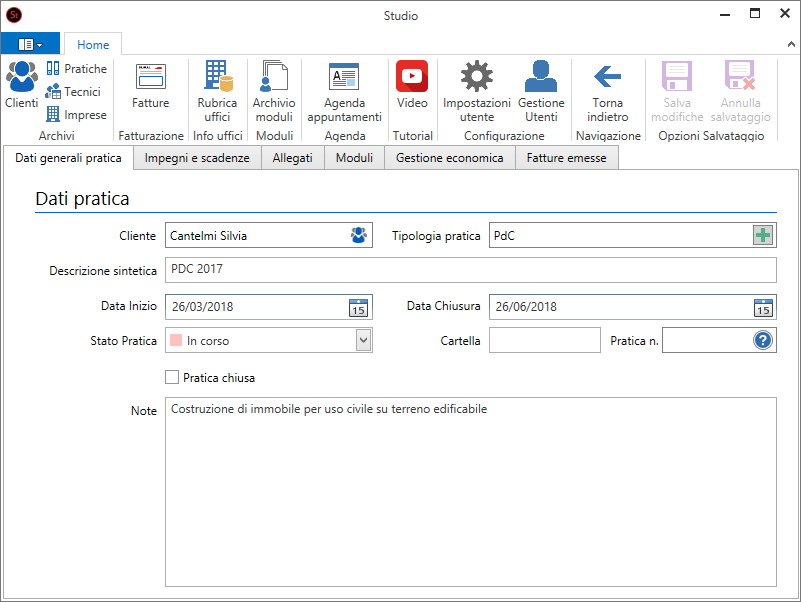Open the Tecnici archive

point(73,91)
